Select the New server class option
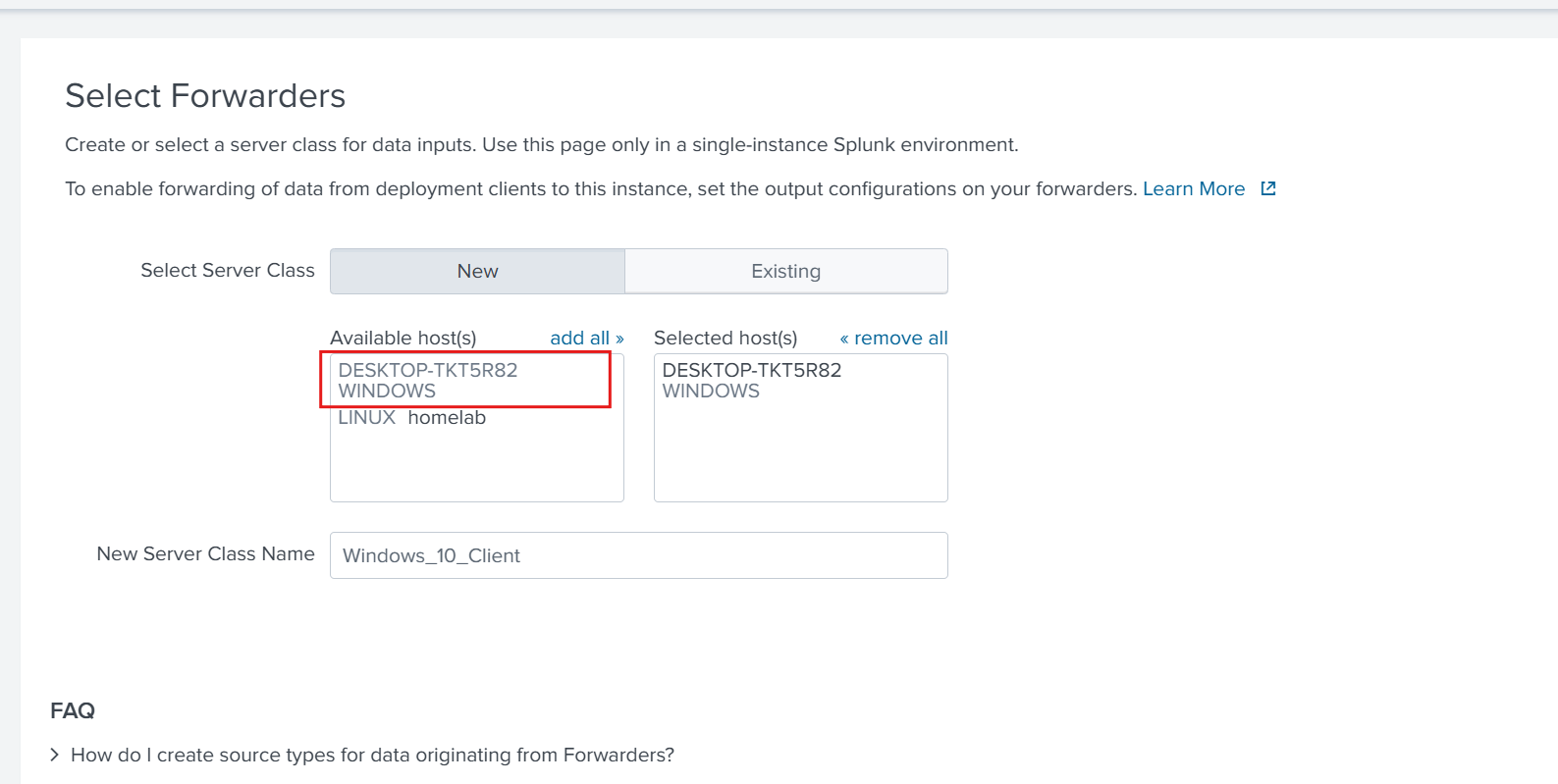Screen dimensions: 1558x784 coord(477,271)
